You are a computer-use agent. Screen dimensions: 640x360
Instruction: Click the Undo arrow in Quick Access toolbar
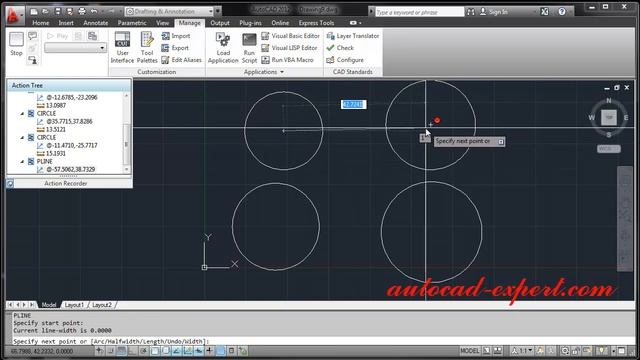pyautogui.click(x=94, y=11)
